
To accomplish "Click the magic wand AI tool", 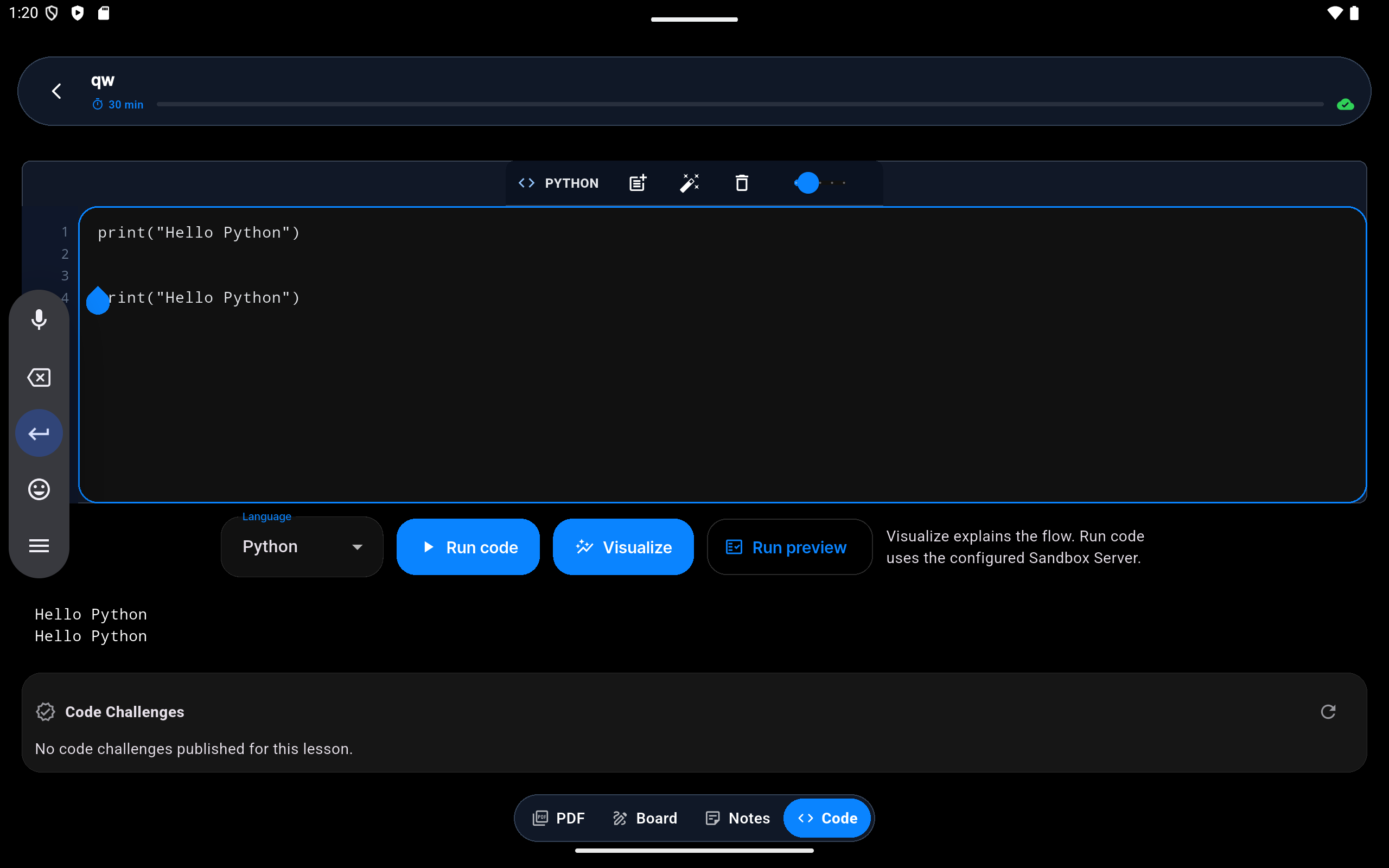I will [689, 183].
